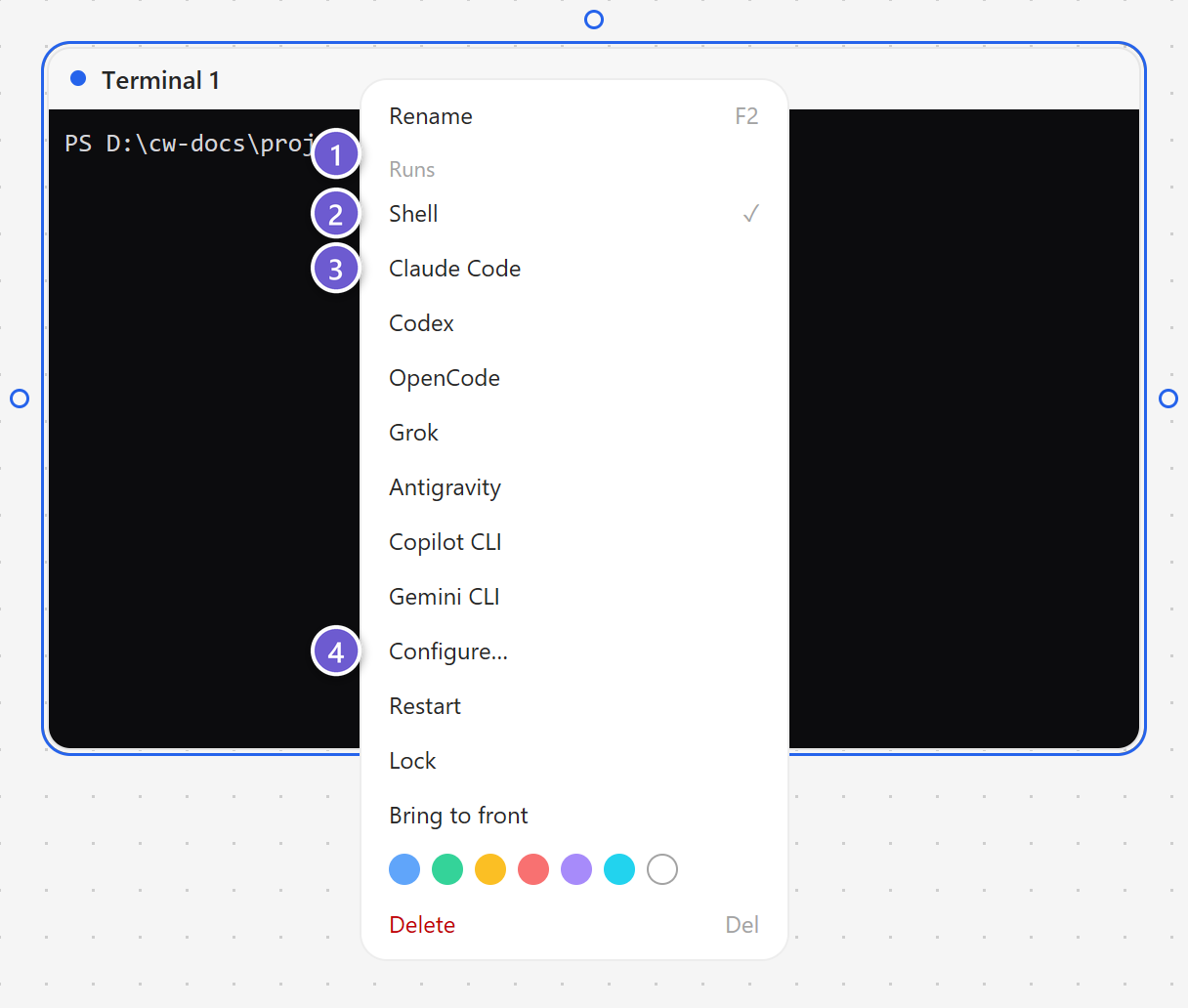Click the right connection handle of the node

tap(1168, 399)
